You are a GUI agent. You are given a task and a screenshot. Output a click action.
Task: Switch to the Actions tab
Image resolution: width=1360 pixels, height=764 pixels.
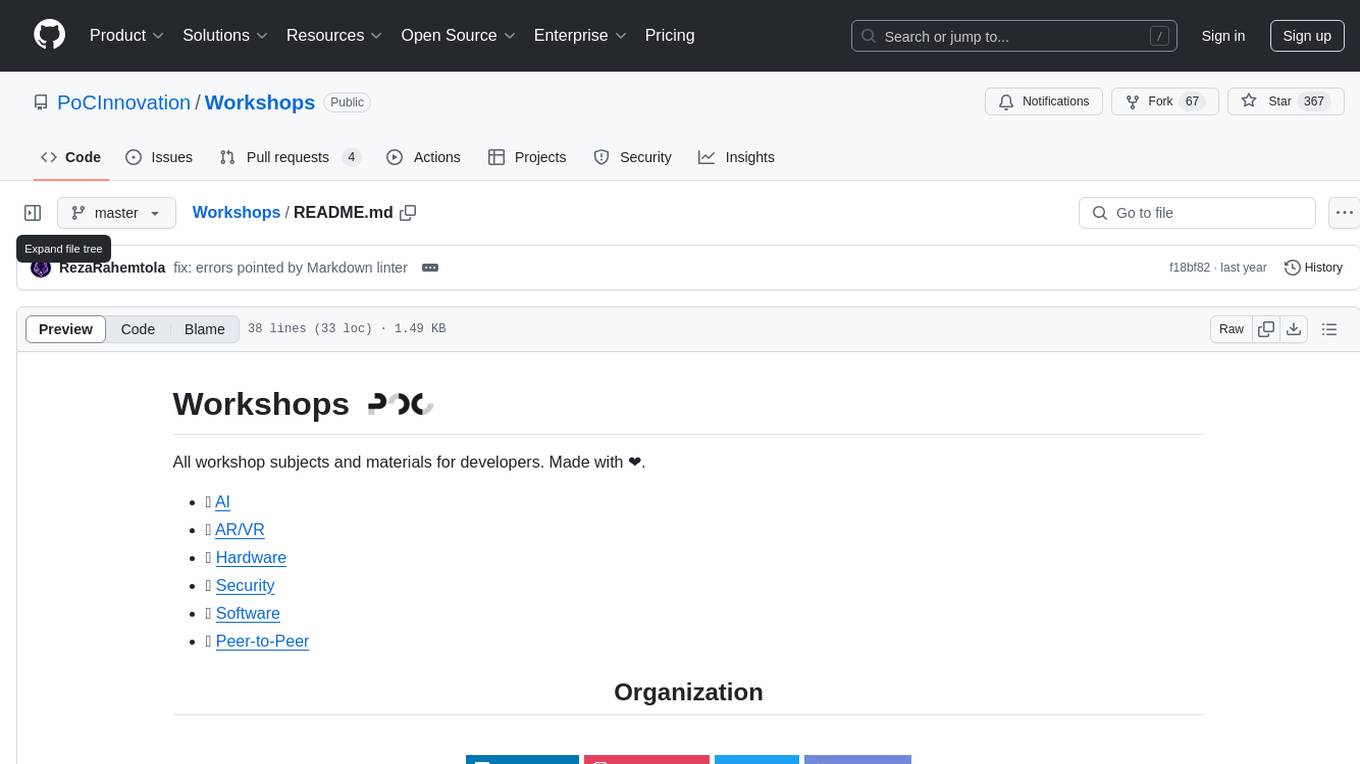click(x=423, y=157)
